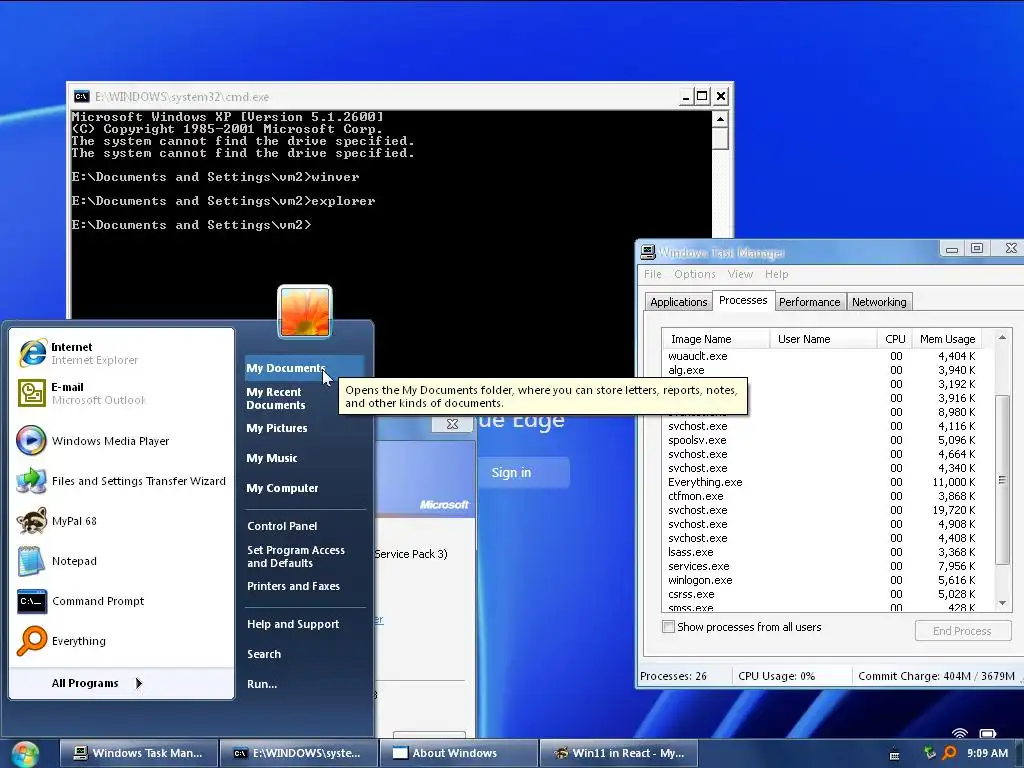
Task: Click Sign in button behind Start menu
Action: (x=524, y=472)
